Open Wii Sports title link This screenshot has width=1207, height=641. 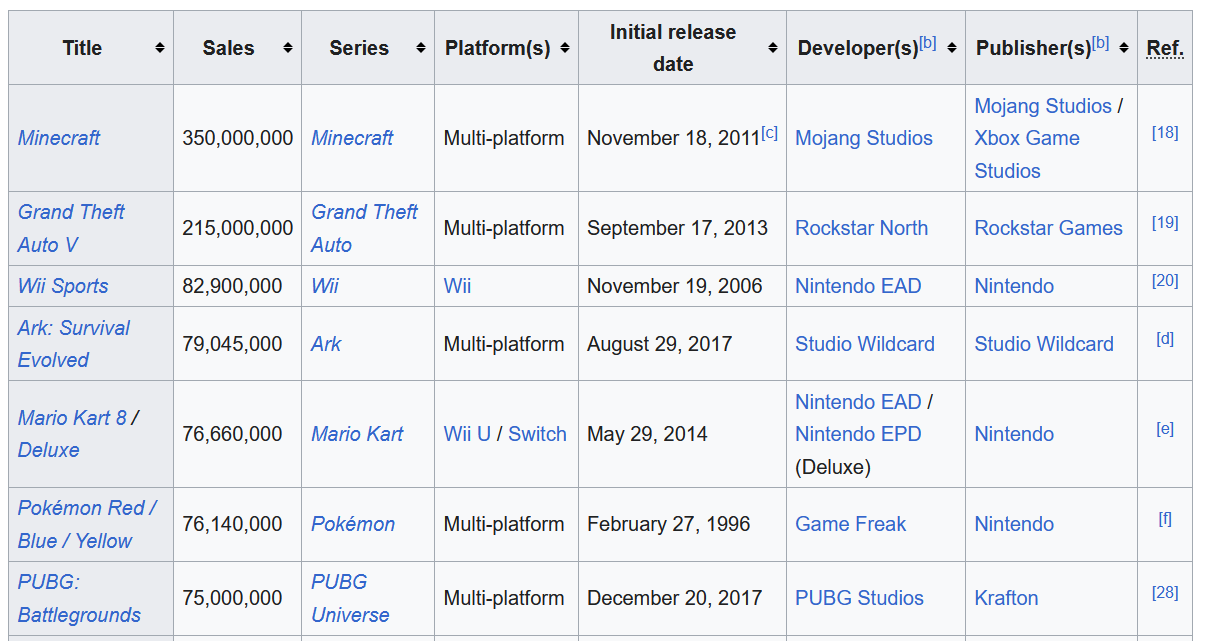click(x=63, y=286)
